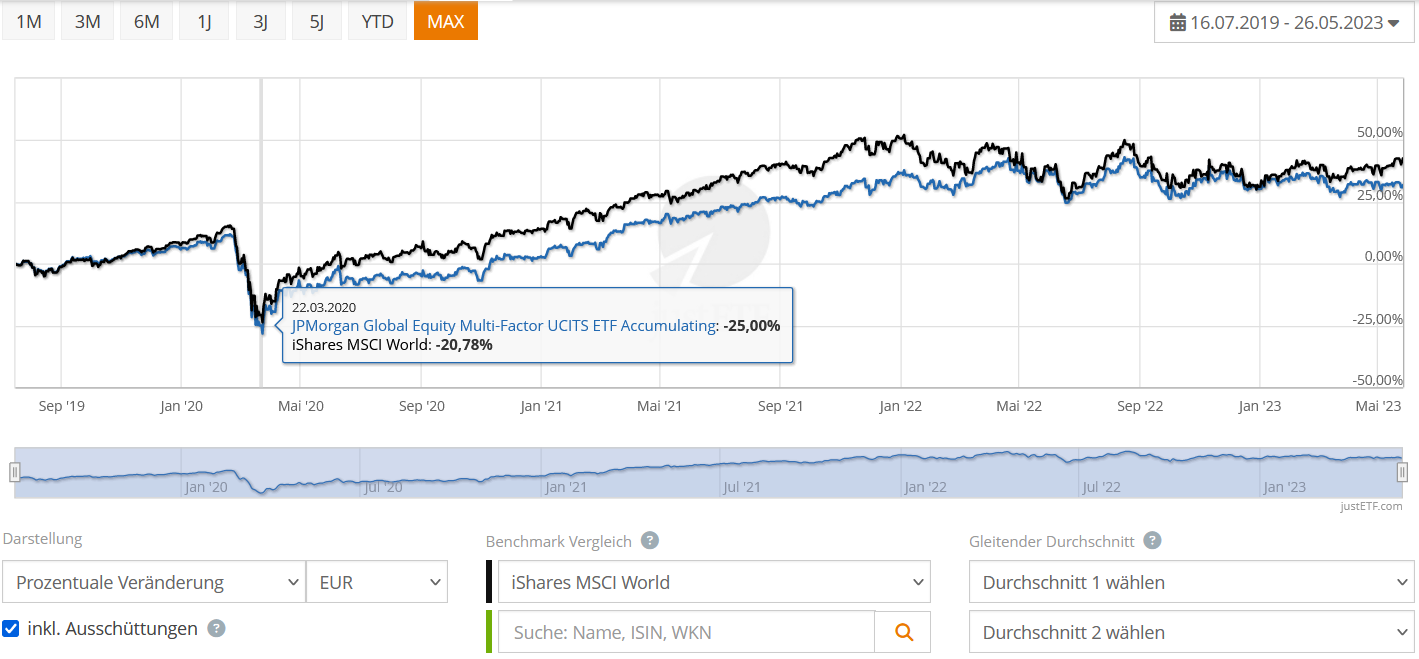This screenshot has width=1419, height=659.
Task: Click help icon beside Benchmark Vergleich
Action: pyautogui.click(x=650, y=541)
